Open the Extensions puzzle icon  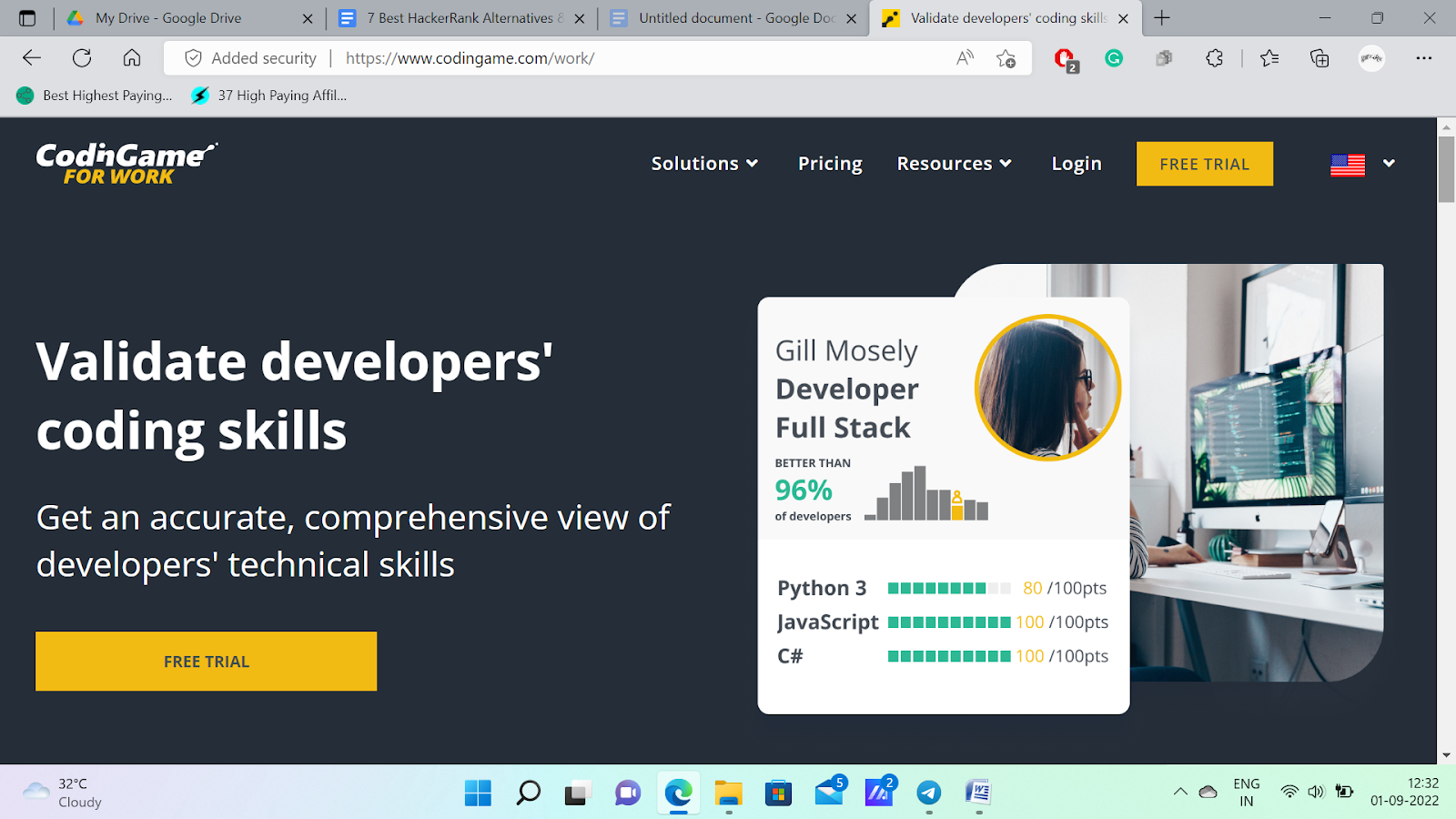click(1214, 58)
